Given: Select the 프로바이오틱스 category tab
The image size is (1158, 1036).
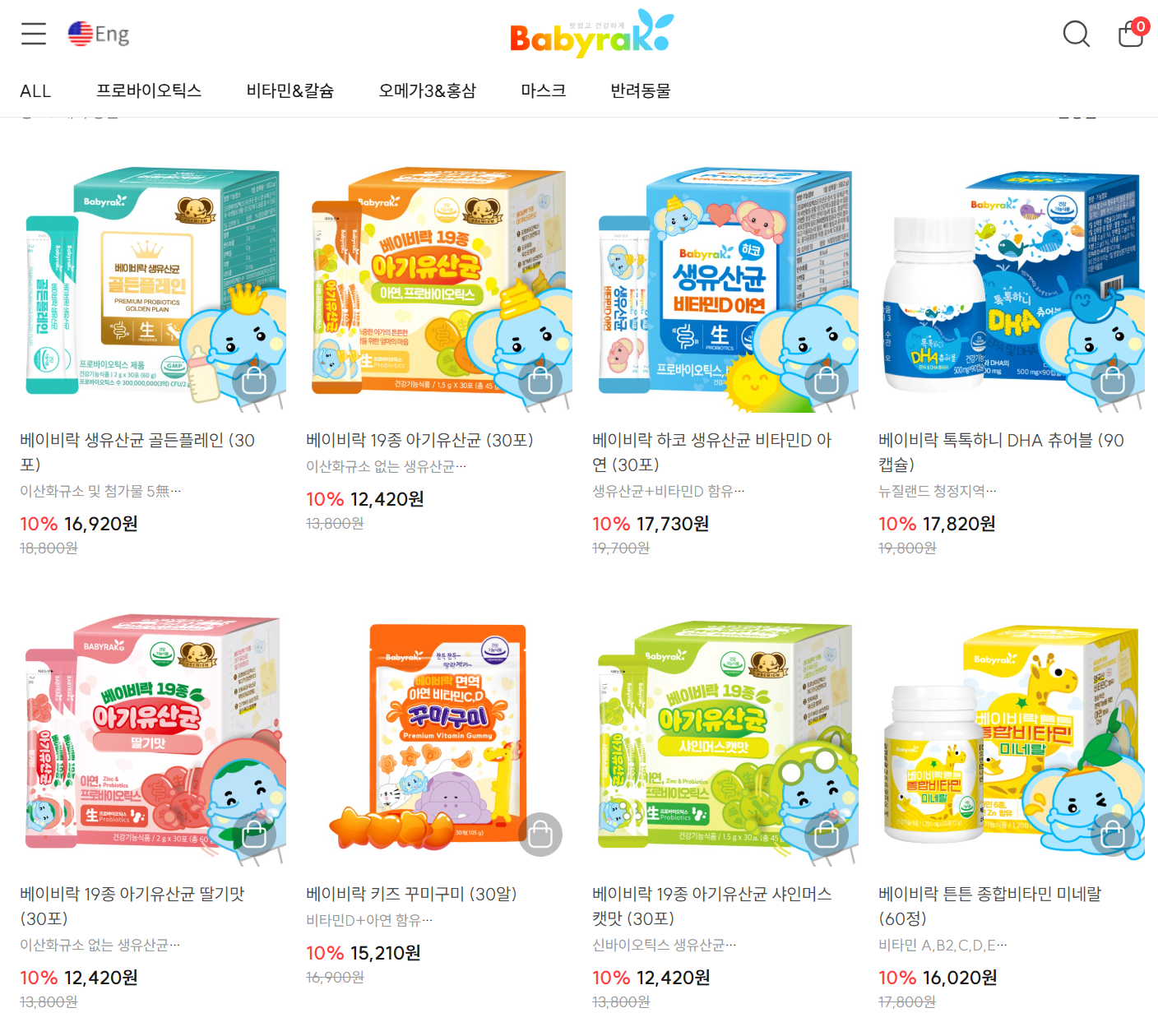Looking at the screenshot, I should pyautogui.click(x=149, y=90).
